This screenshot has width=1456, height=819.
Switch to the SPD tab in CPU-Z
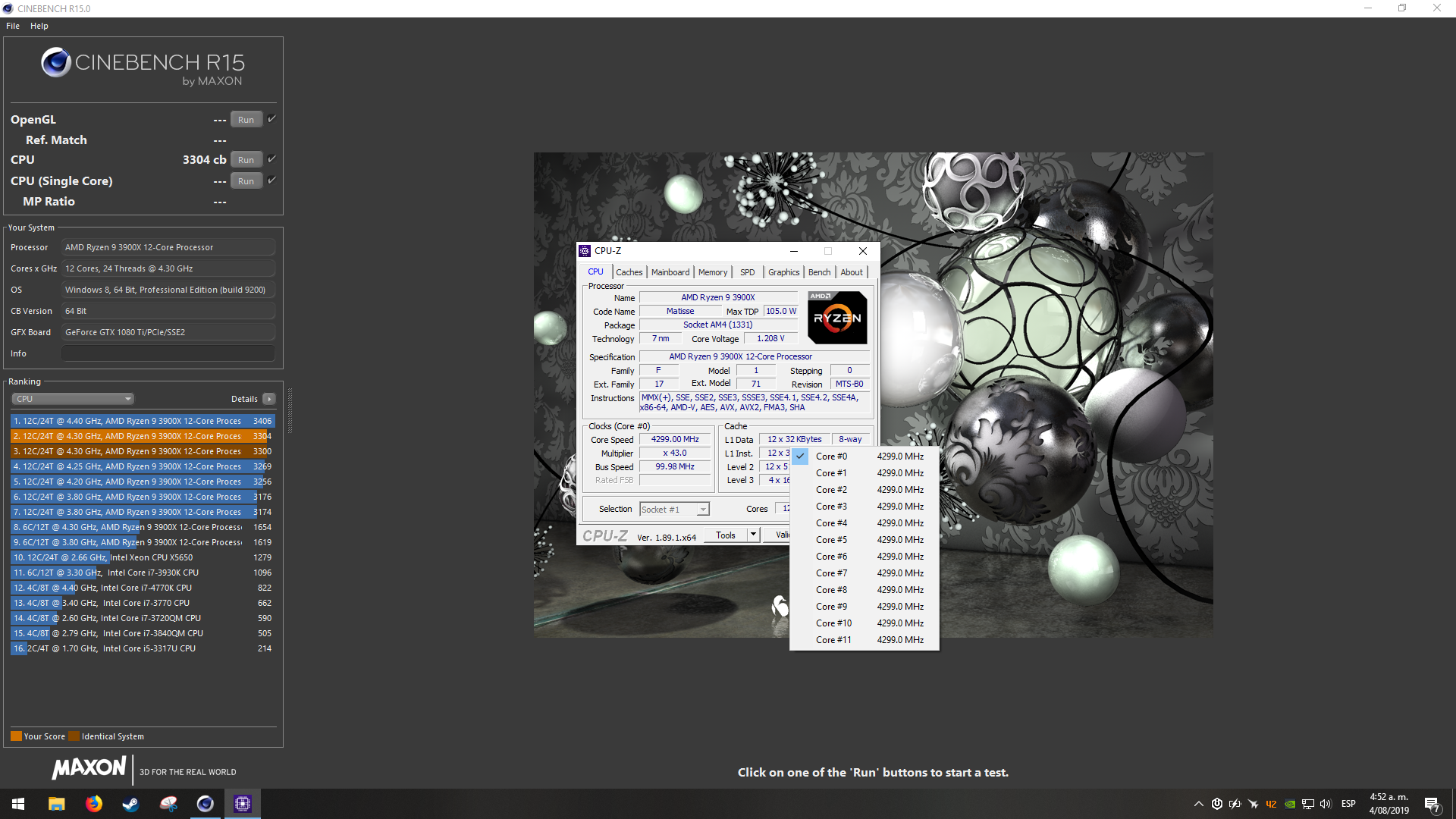[748, 272]
